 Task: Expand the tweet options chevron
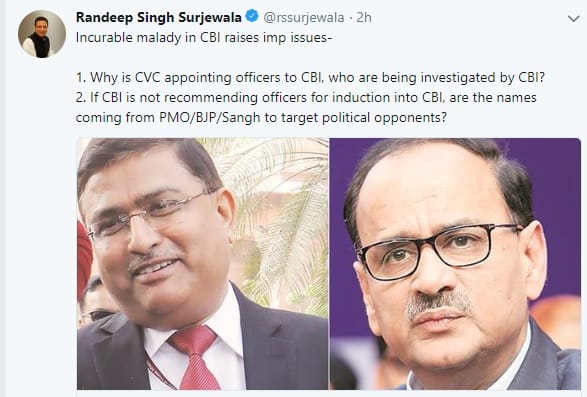pos(573,18)
